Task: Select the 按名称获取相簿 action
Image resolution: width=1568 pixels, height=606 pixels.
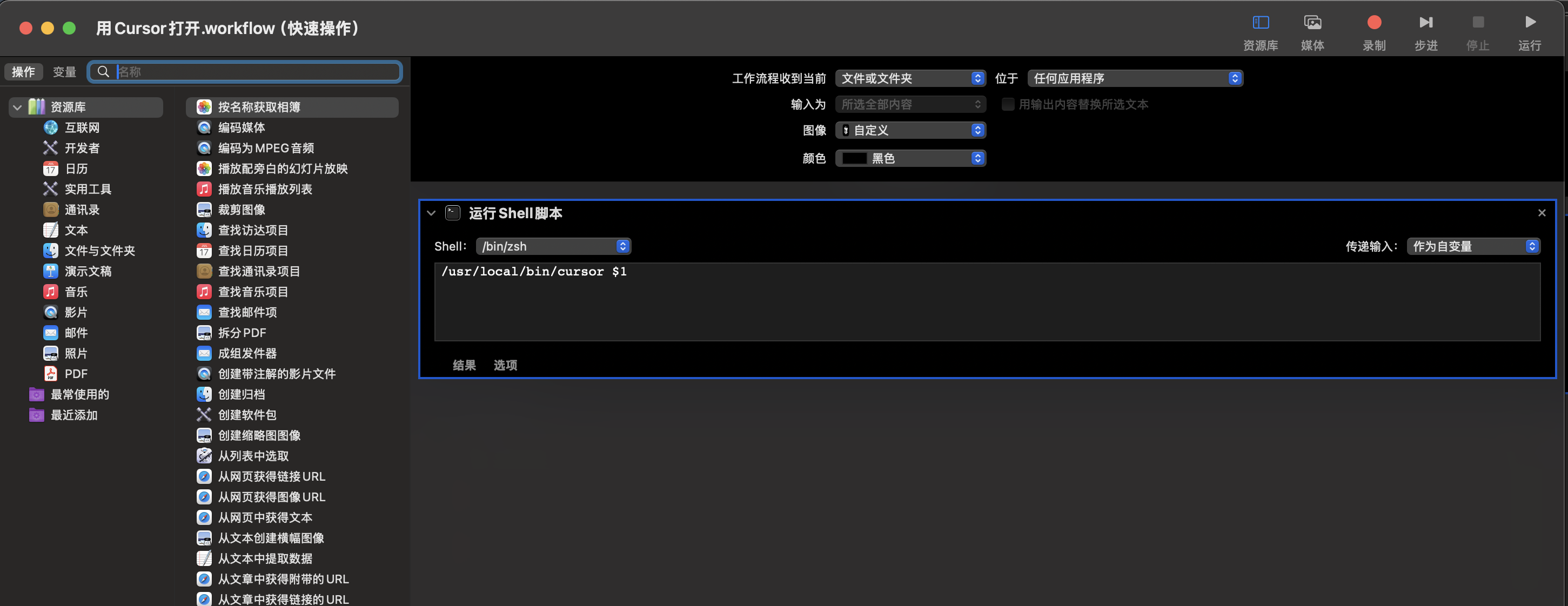Action: point(292,107)
